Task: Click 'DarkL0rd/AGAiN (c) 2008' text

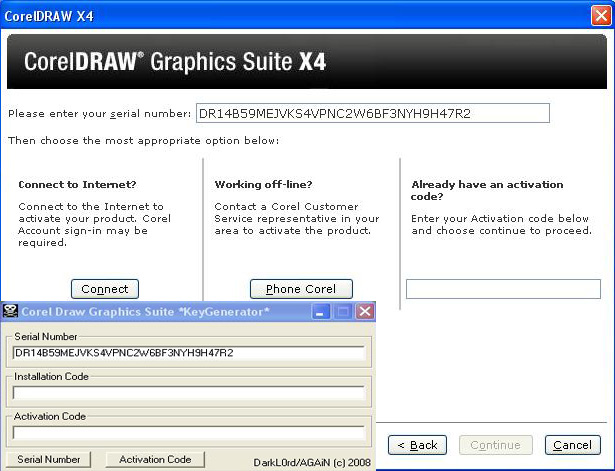Action: pos(312,462)
